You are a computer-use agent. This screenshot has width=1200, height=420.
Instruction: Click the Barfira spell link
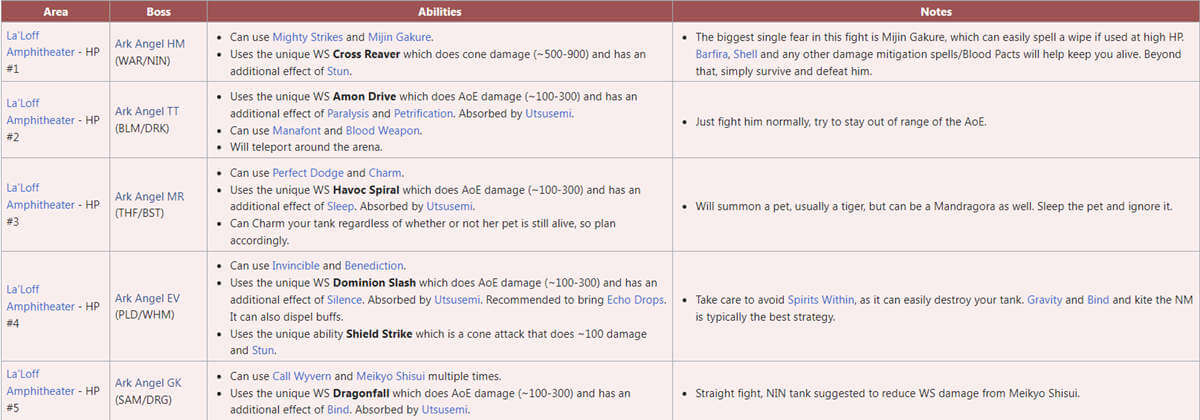[x=712, y=54]
